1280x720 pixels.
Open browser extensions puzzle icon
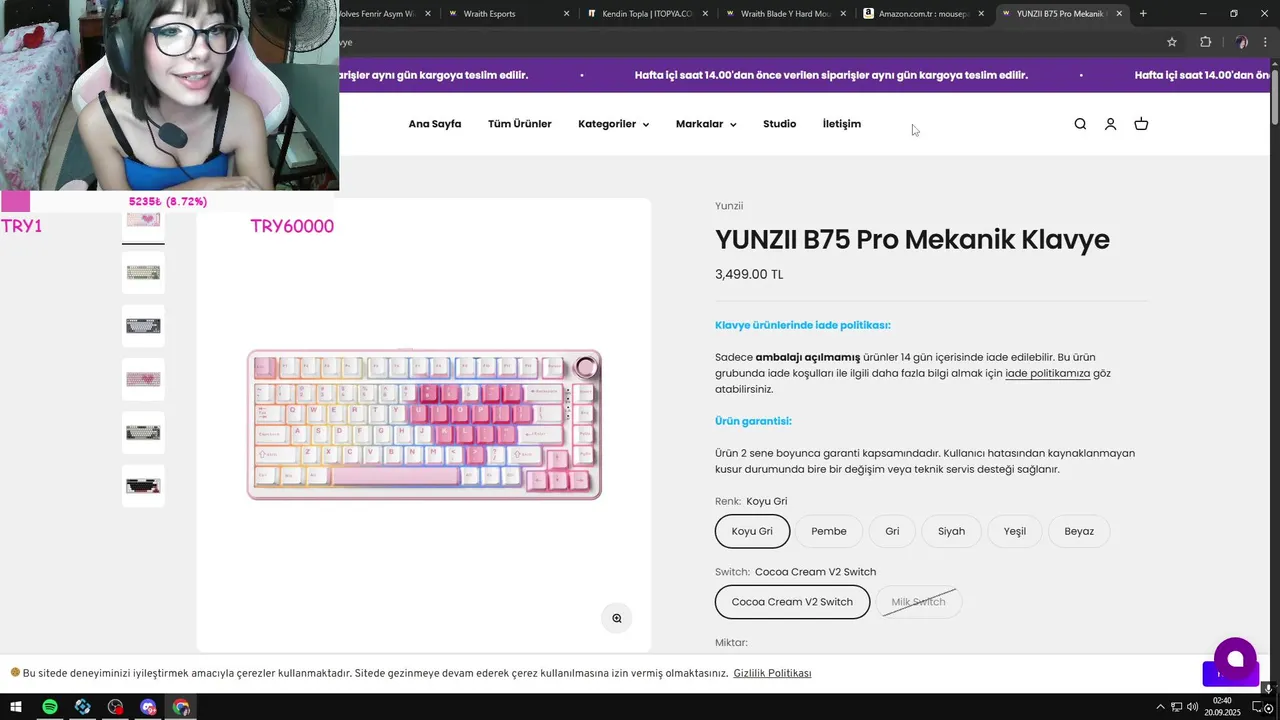pos(1205,42)
